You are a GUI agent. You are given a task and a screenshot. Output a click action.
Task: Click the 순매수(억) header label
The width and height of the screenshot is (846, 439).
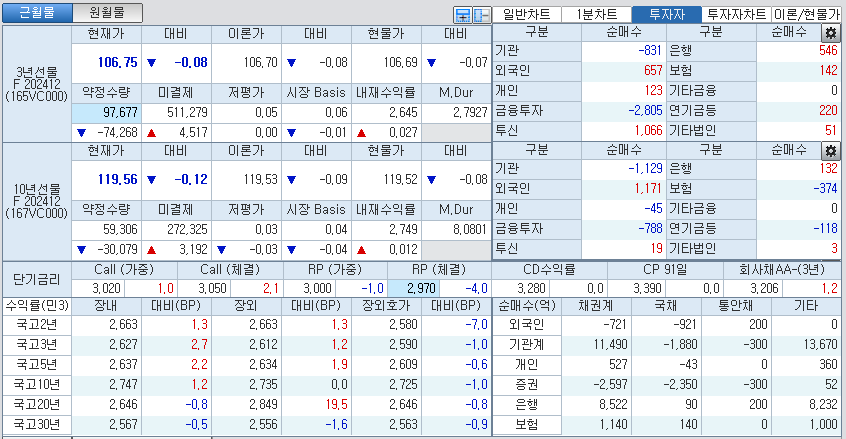(x=527, y=306)
